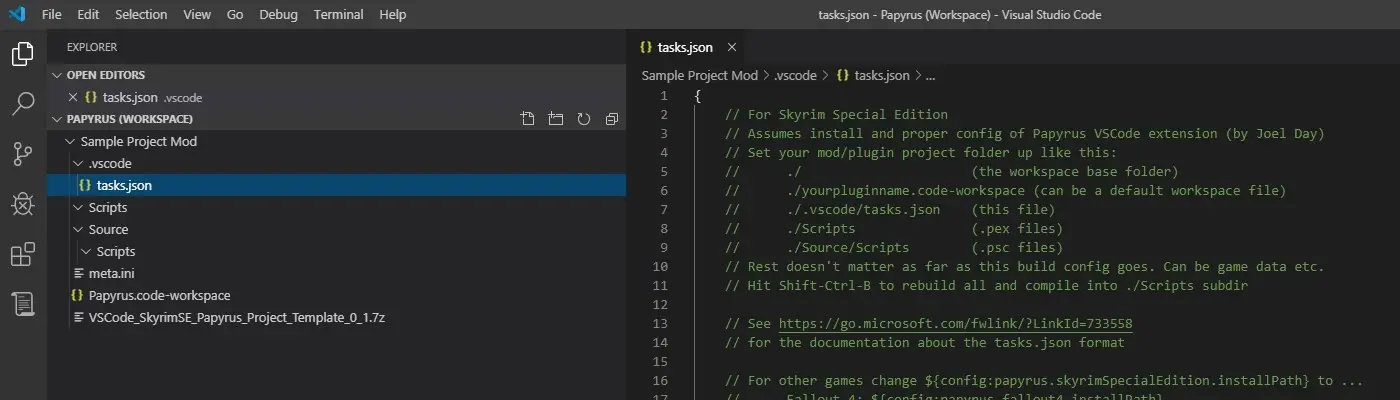The height and width of the screenshot is (400, 1400).
Task: Click the opening brace on line 1
Action: [x=698, y=96]
